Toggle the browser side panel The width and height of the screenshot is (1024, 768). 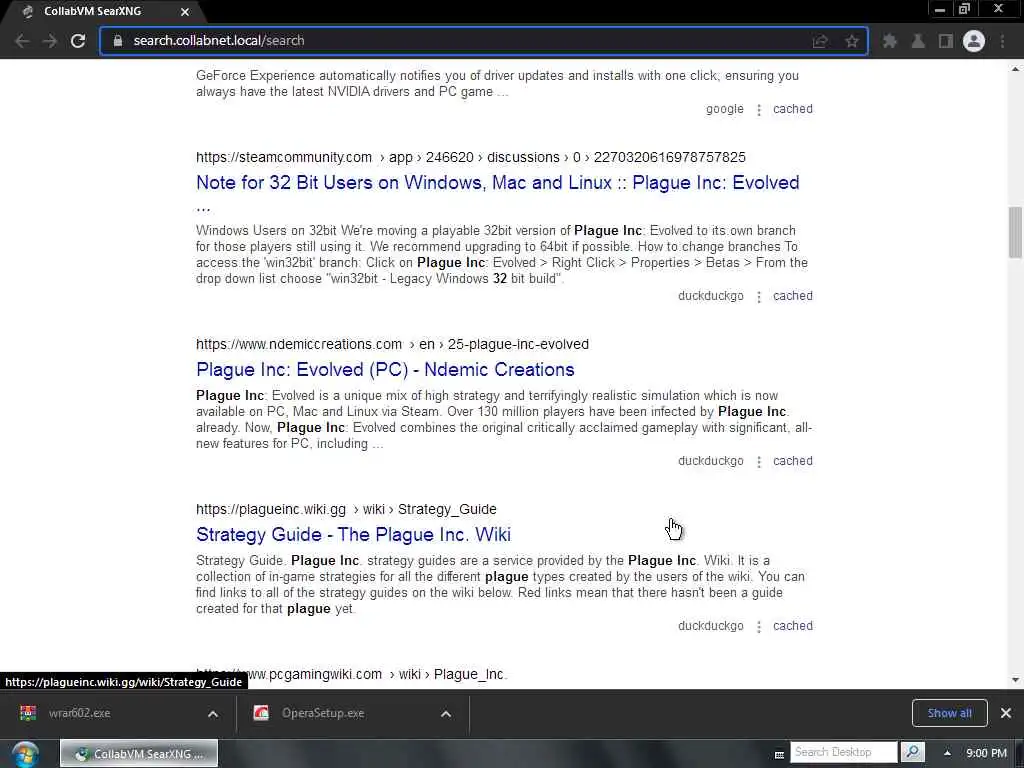click(946, 41)
